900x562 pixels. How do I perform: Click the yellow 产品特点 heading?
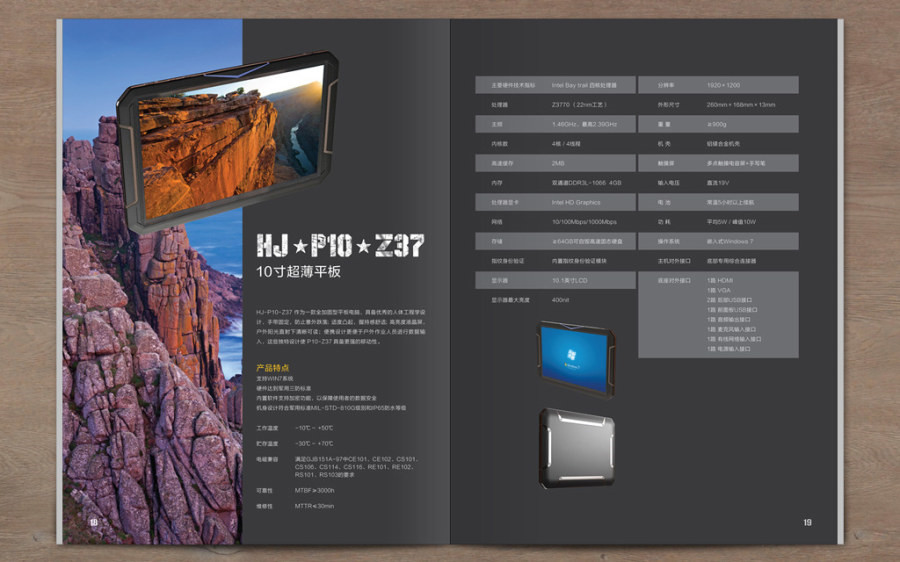click(x=272, y=369)
